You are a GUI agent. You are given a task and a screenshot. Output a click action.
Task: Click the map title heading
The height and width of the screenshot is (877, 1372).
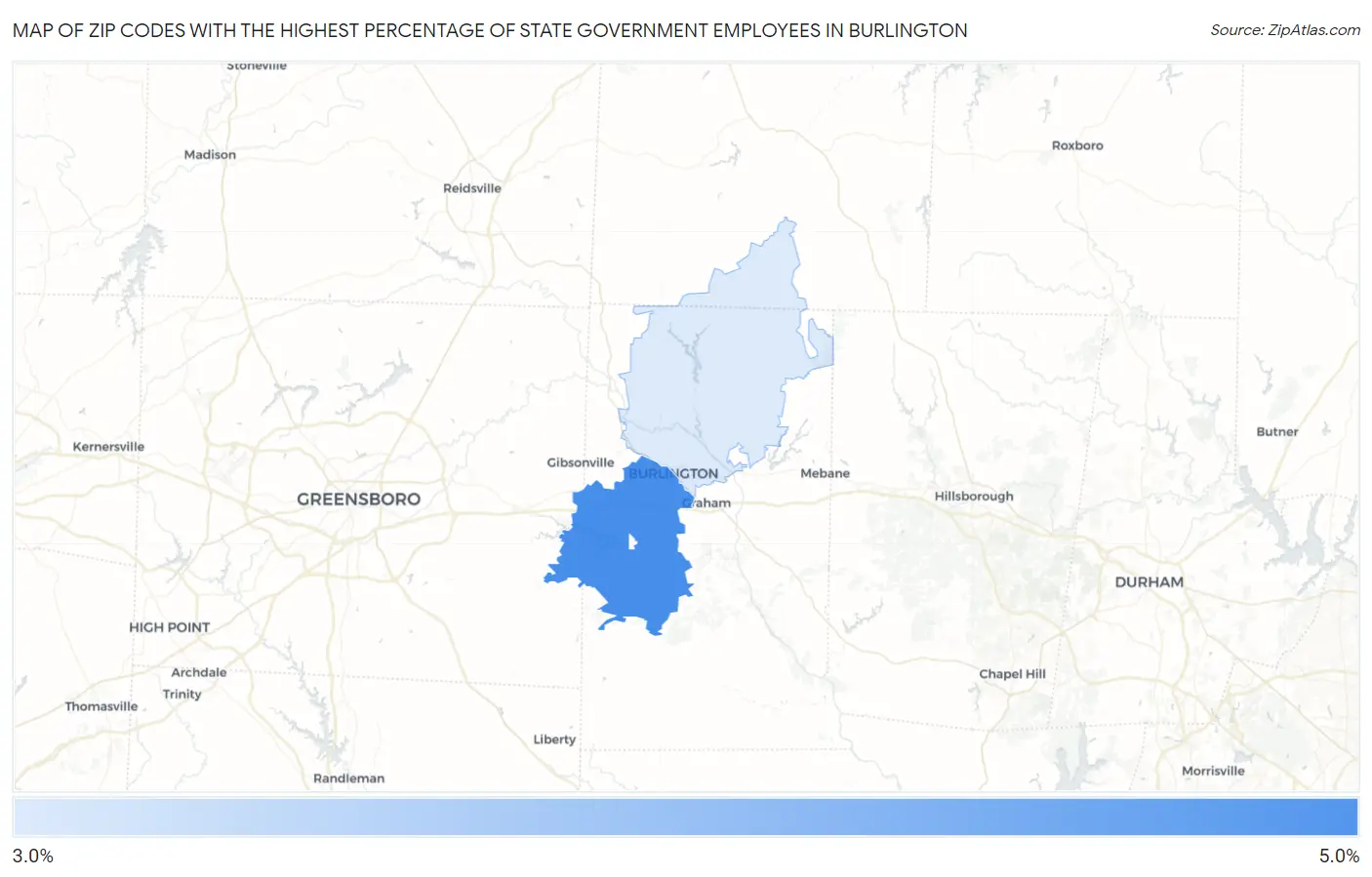490,30
